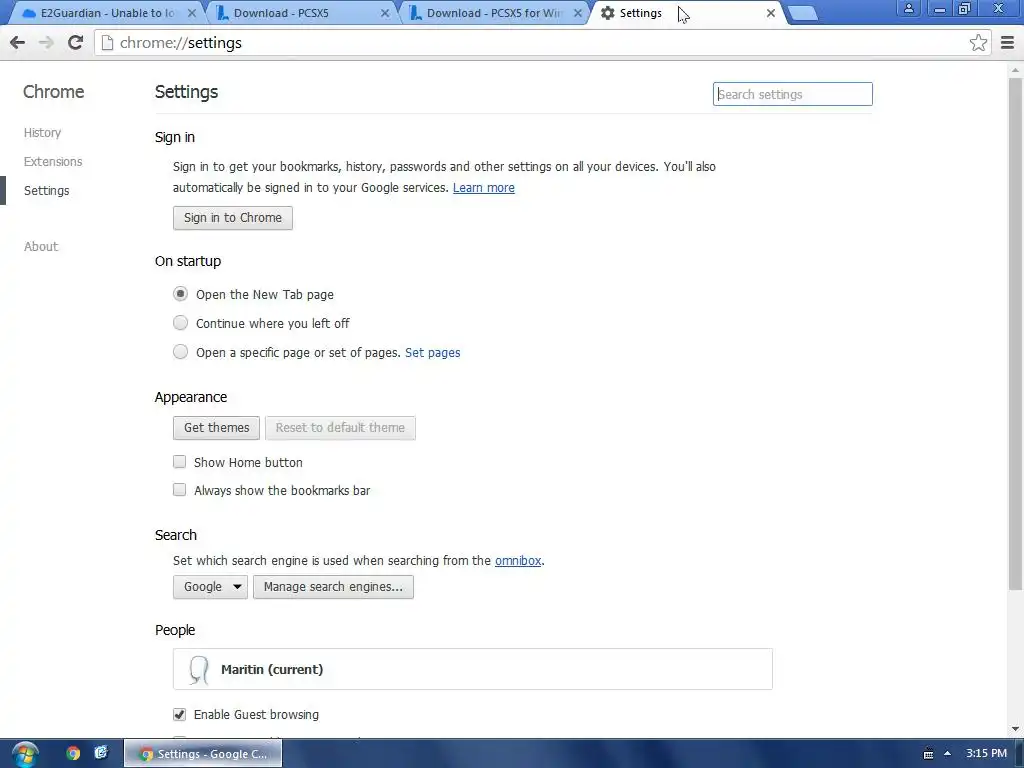Launch Chrome from the taskbar pinned icon

(73, 754)
